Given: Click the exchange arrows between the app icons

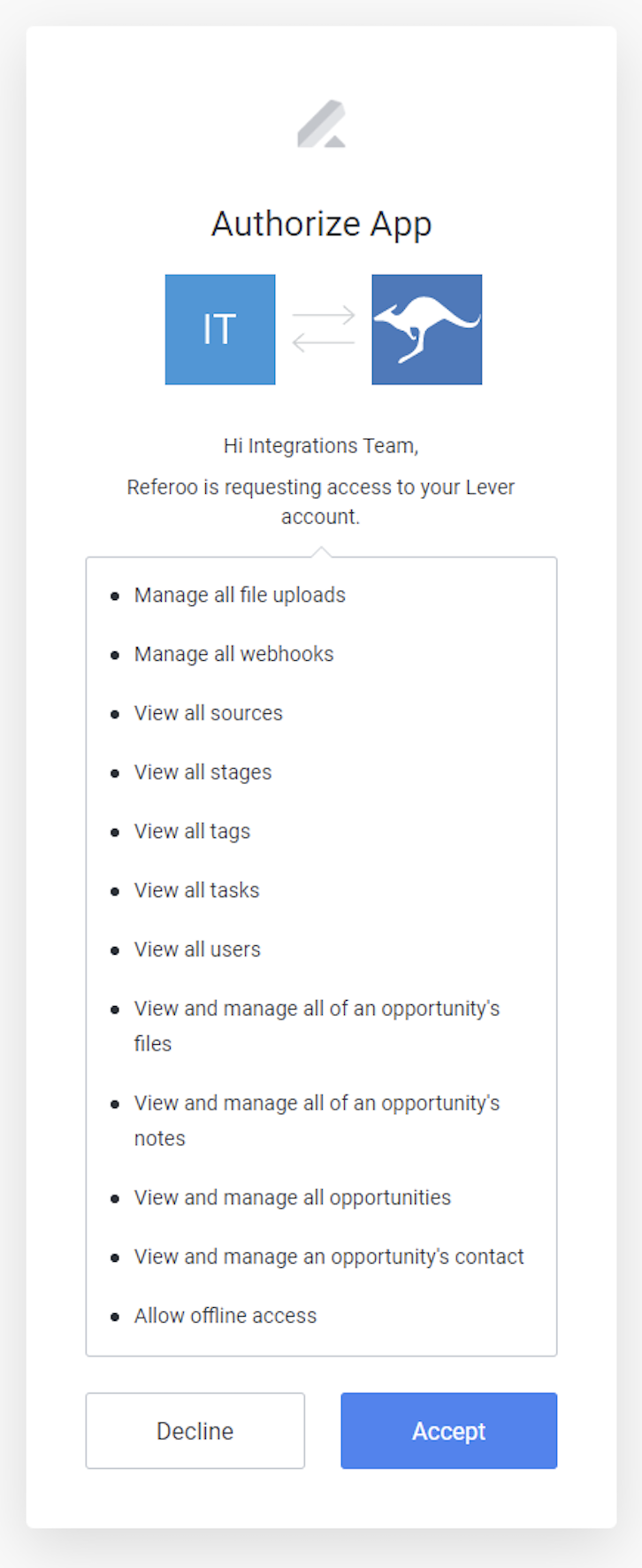Looking at the screenshot, I should [324, 329].
